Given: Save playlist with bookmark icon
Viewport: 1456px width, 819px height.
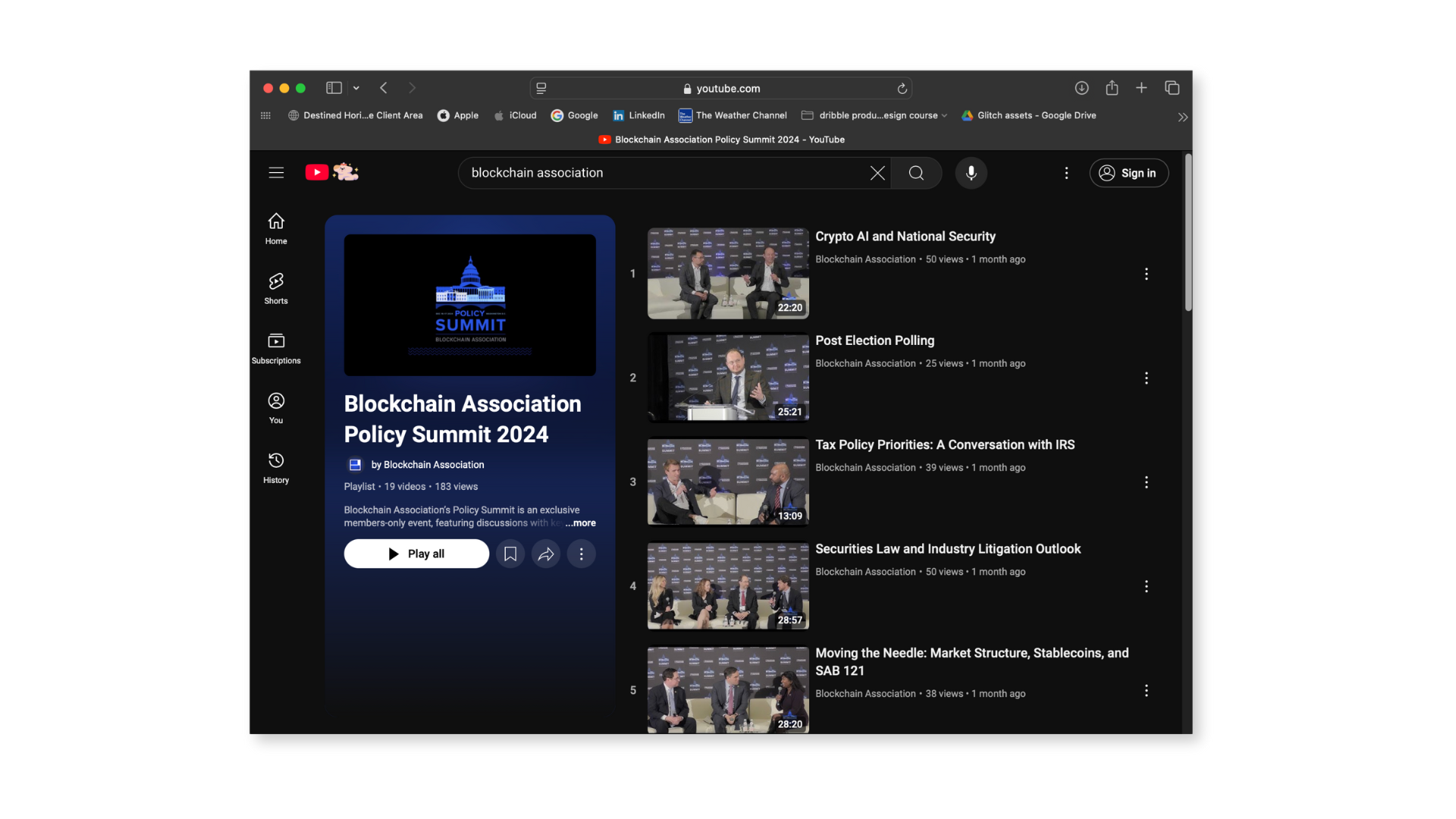Looking at the screenshot, I should pos(510,554).
